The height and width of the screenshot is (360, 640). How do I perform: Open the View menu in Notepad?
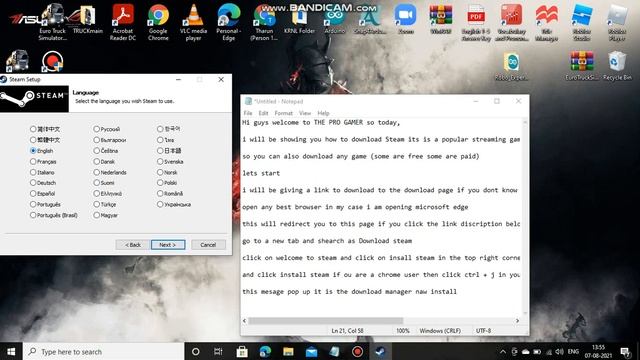305,113
